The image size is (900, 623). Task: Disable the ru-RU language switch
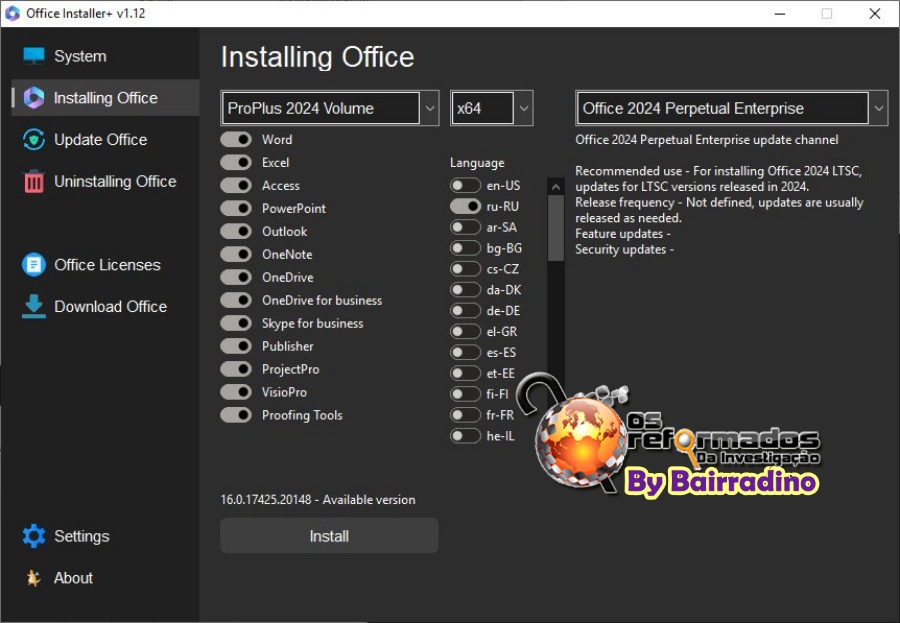click(x=465, y=206)
